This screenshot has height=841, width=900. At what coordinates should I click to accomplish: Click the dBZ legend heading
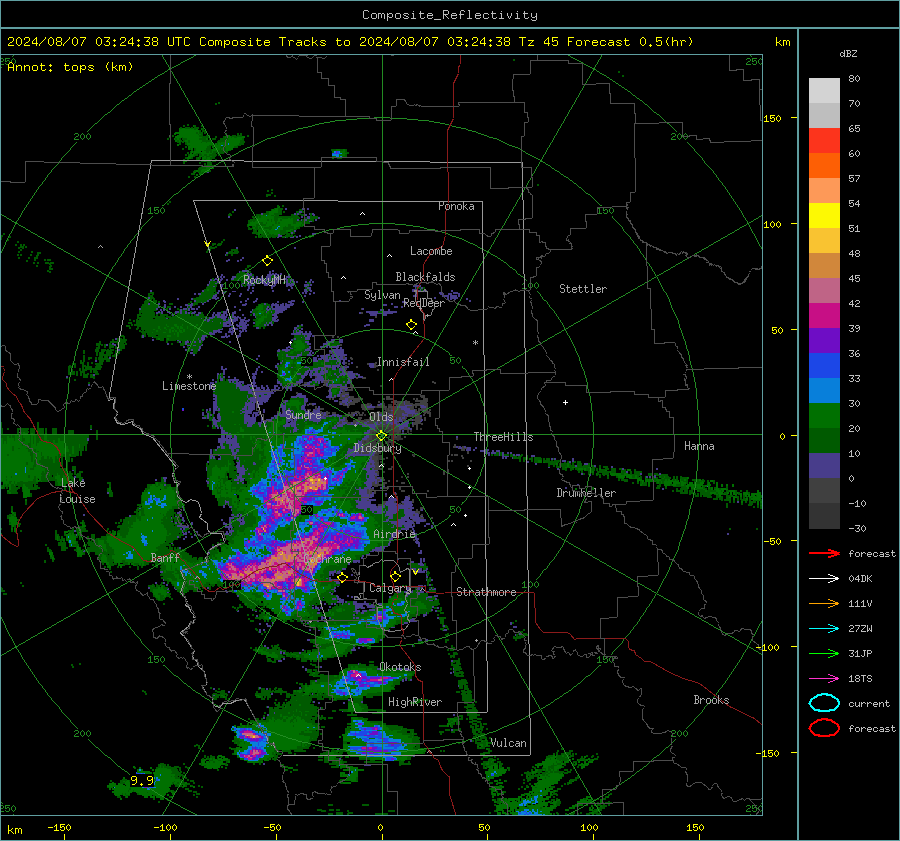click(848, 54)
